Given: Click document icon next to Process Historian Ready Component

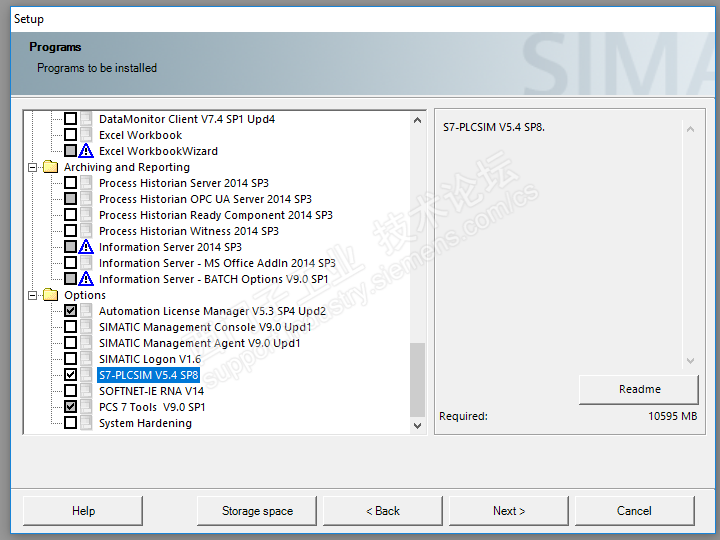Looking at the screenshot, I should point(86,214).
